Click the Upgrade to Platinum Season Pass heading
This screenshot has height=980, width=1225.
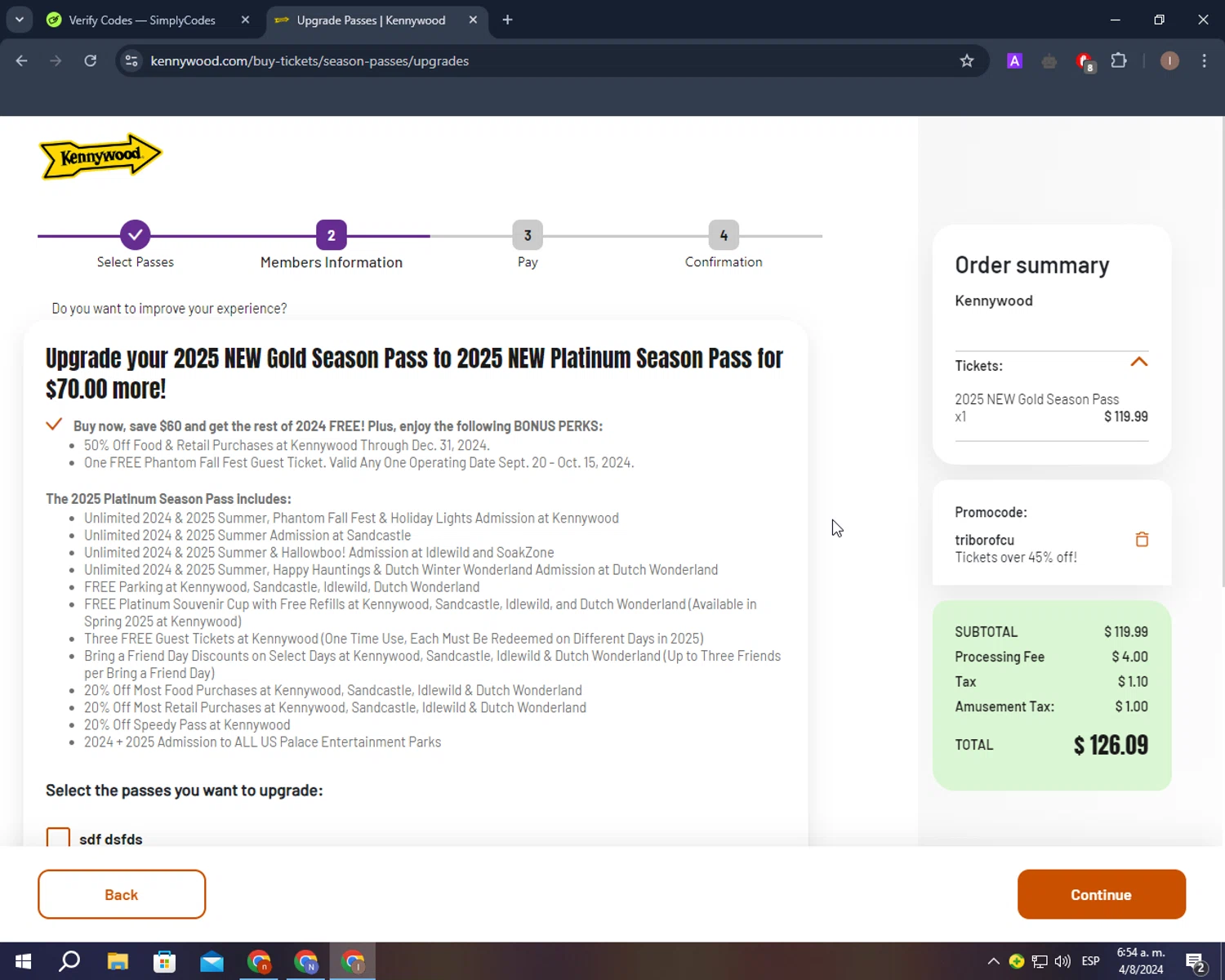click(414, 373)
